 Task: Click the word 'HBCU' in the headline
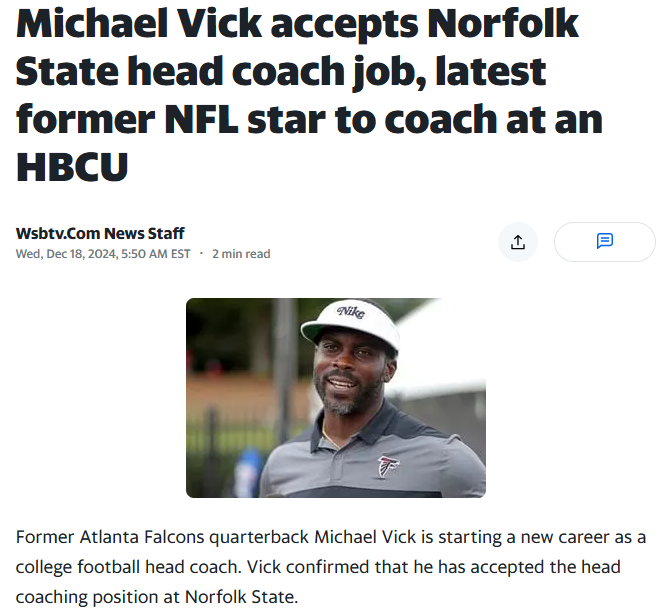(x=72, y=167)
